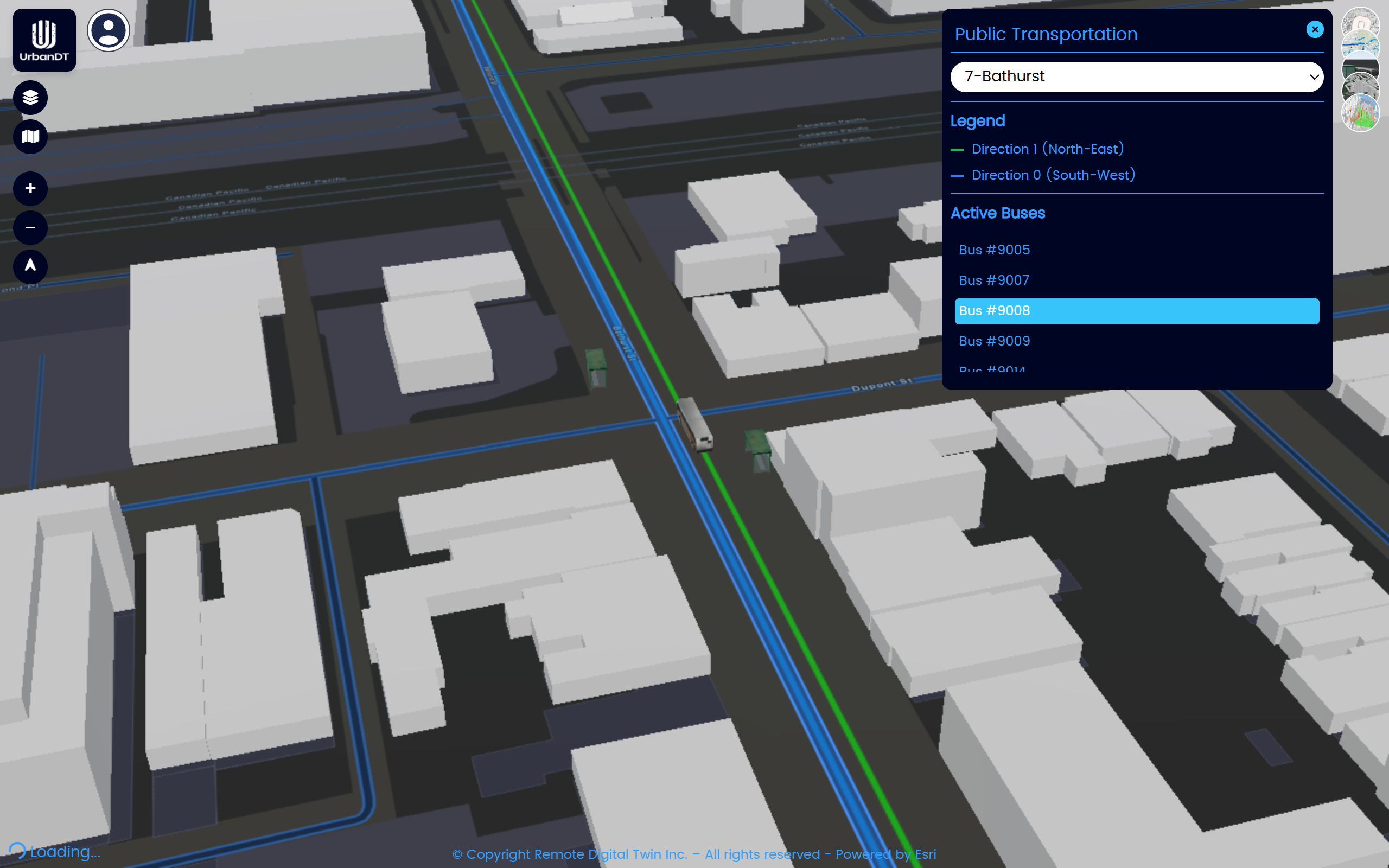Click the green Direction 1 legend swatch
The height and width of the screenshot is (868, 1389).
[957, 150]
